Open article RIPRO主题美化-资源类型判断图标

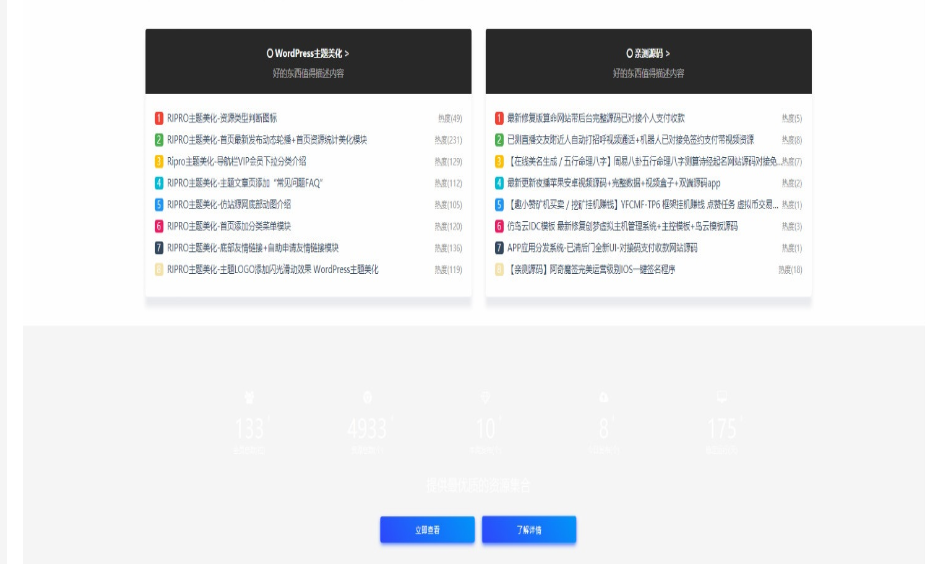(222, 118)
